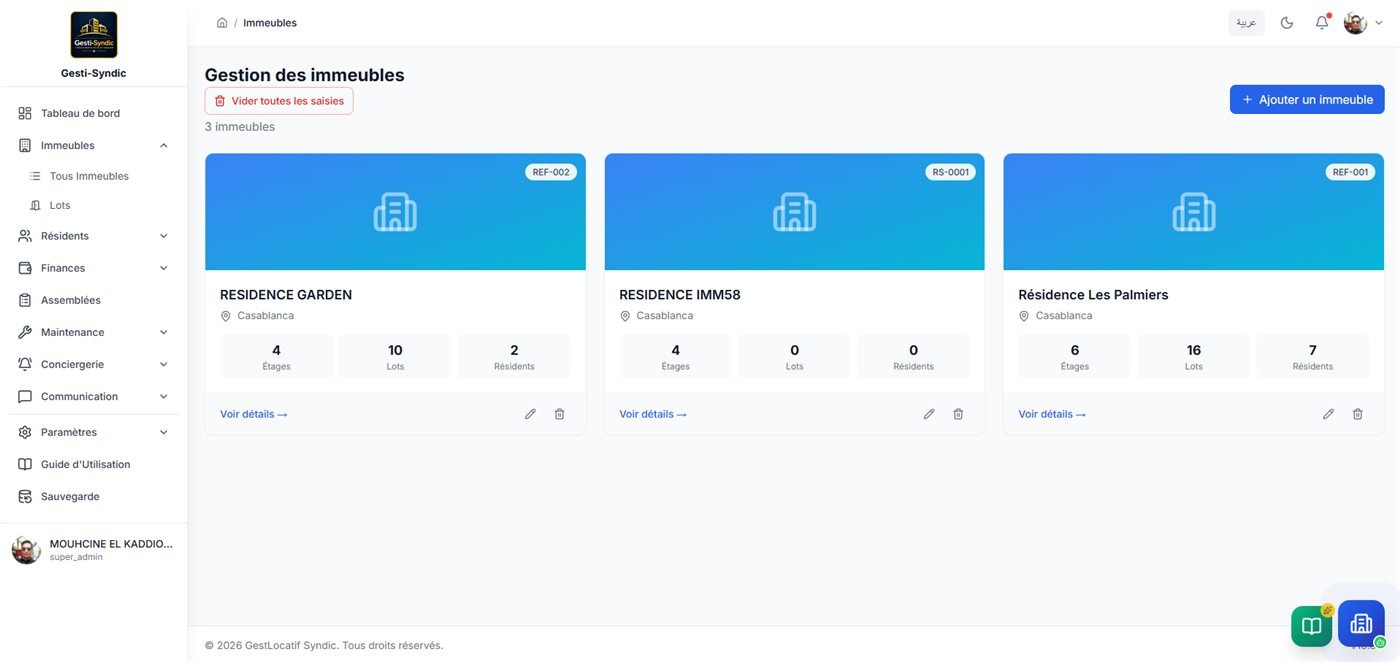Viewport: 1400px width, 662px height.
Task: Toggle dark mode with moon icon
Action: click(x=1287, y=22)
